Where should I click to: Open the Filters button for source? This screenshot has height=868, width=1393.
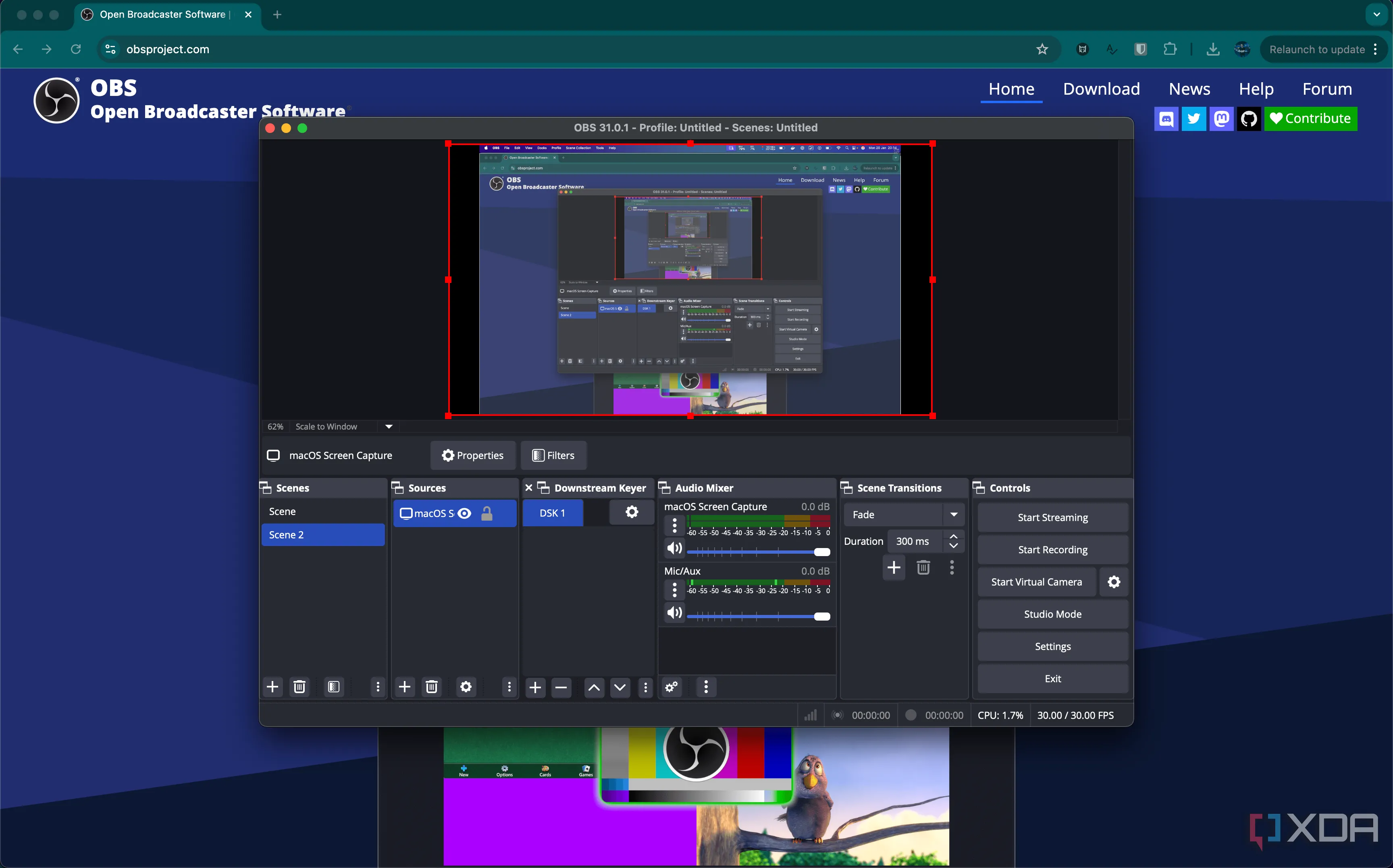coord(553,455)
